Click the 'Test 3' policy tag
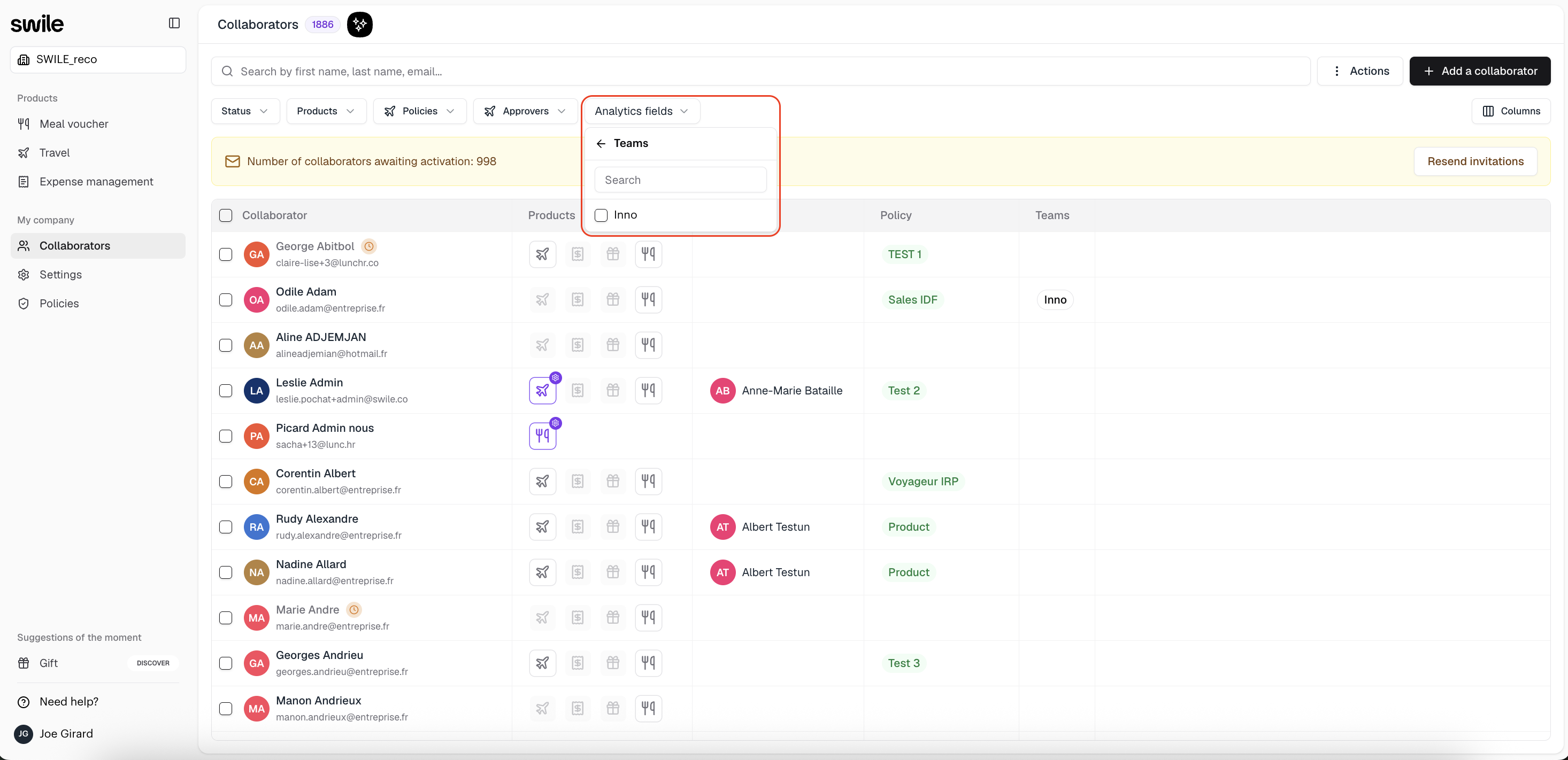Viewport: 1568px width, 760px height. [x=903, y=663]
